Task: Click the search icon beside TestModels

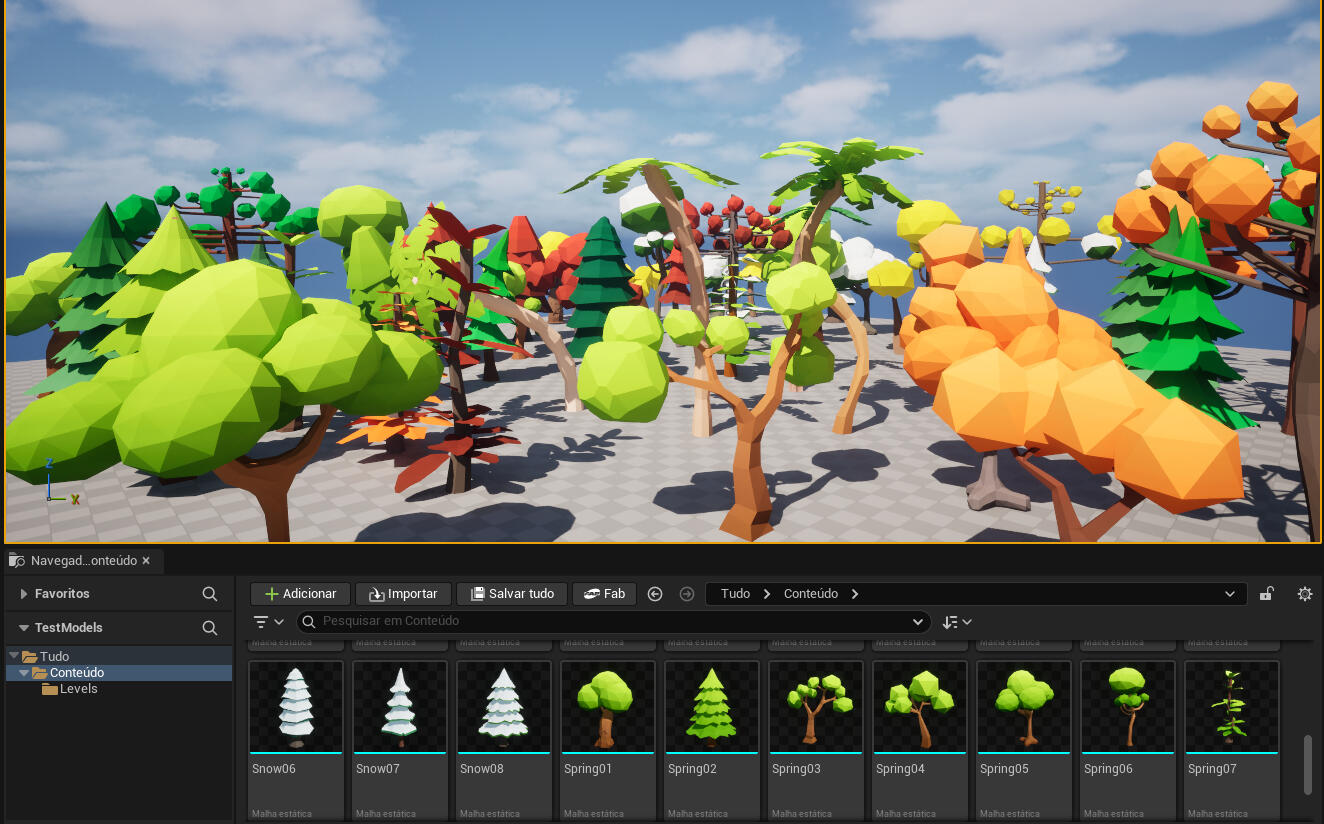Action: (209, 629)
